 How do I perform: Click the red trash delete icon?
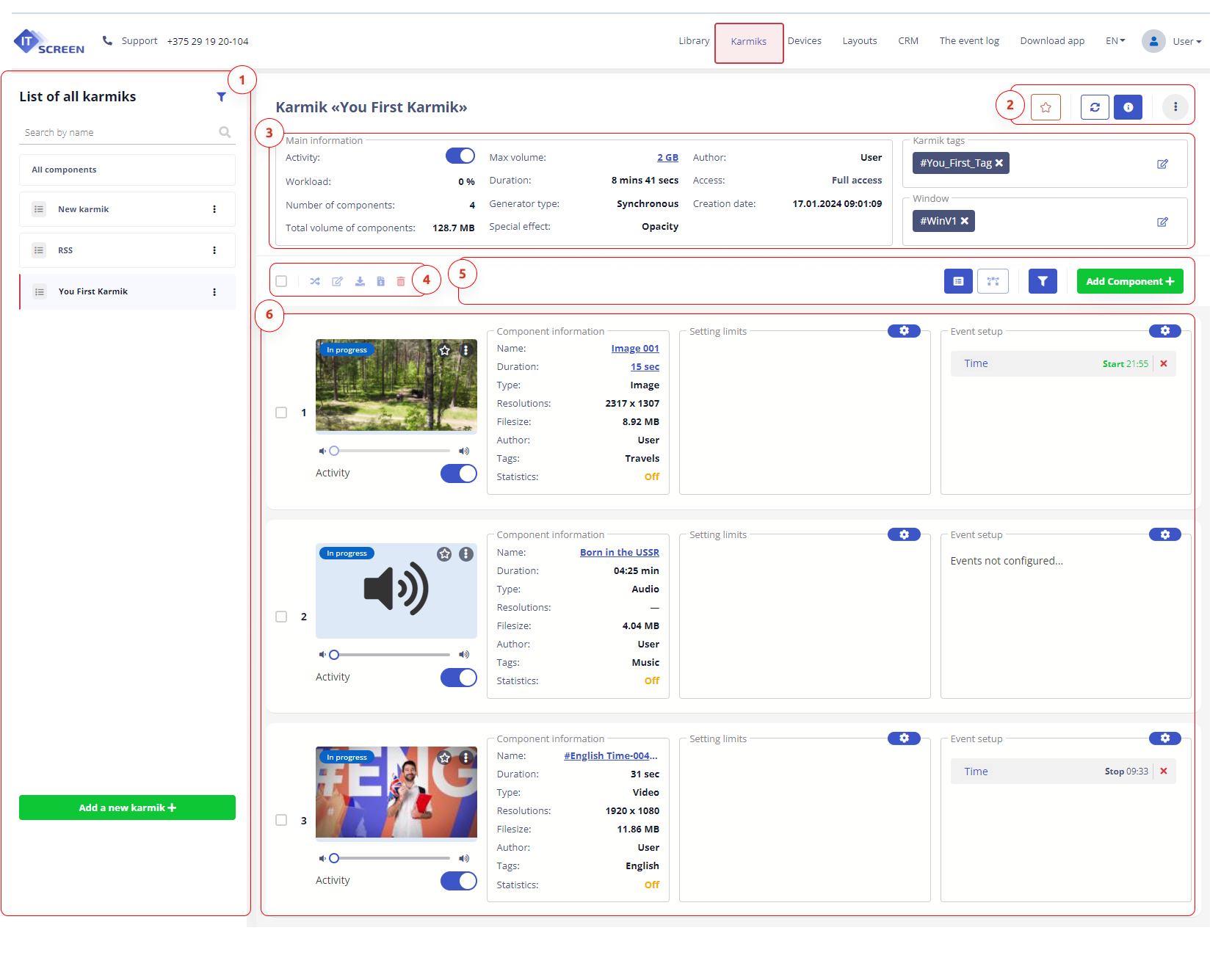[x=401, y=281]
